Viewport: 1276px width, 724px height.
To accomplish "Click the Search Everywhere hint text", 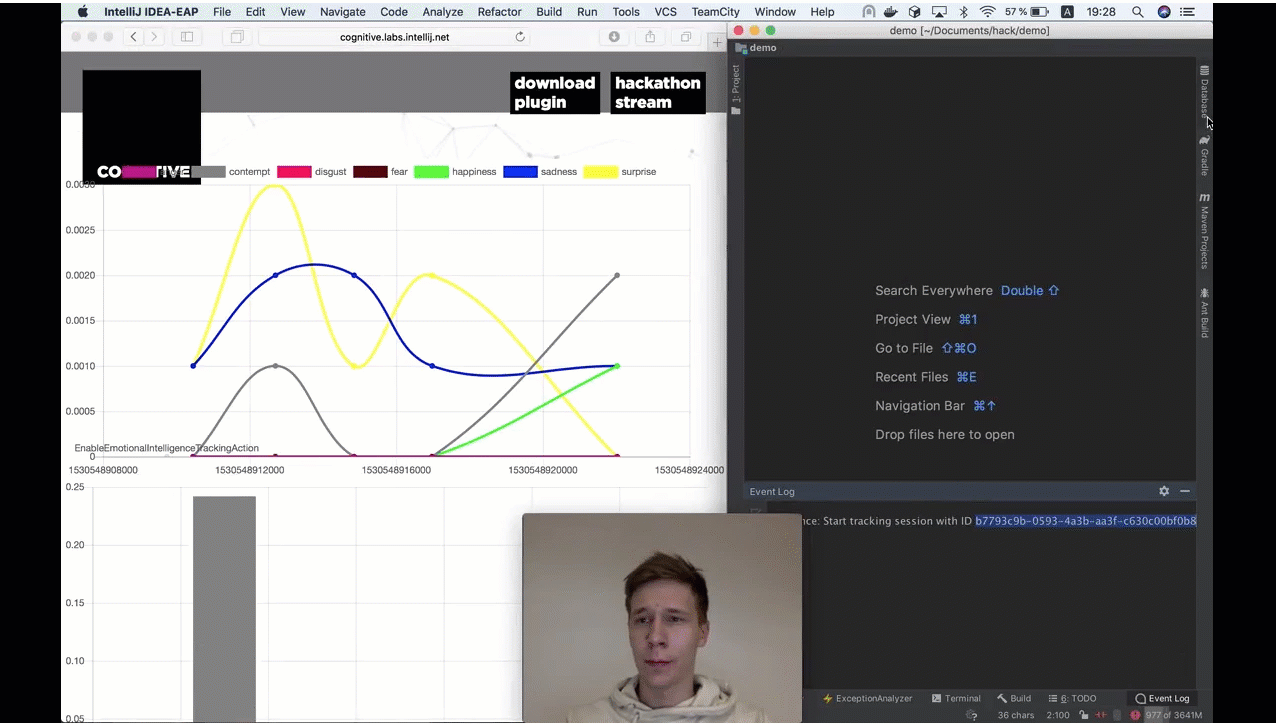I will (934, 291).
